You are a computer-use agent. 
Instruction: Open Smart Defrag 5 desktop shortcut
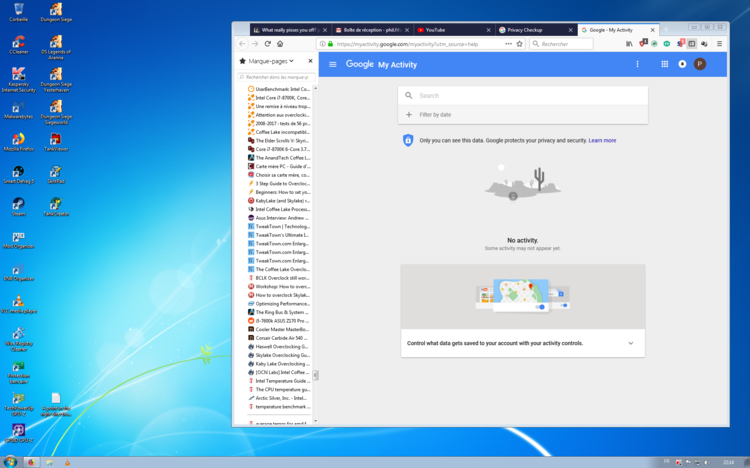[19, 175]
